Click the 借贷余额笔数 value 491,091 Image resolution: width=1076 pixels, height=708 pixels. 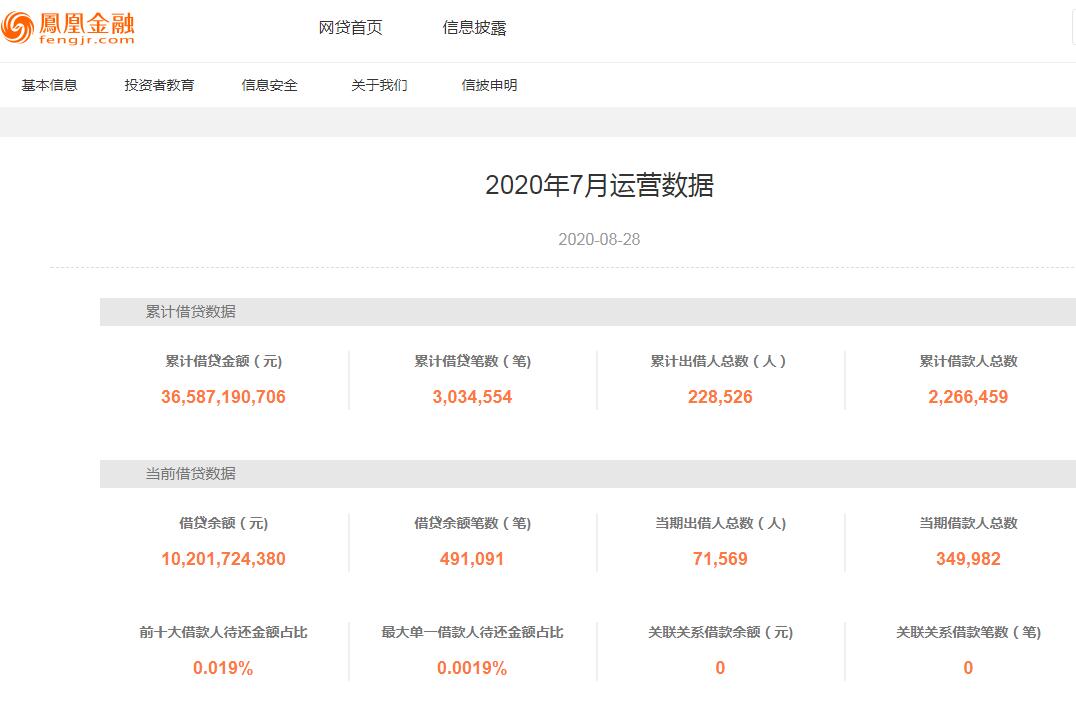click(472, 559)
